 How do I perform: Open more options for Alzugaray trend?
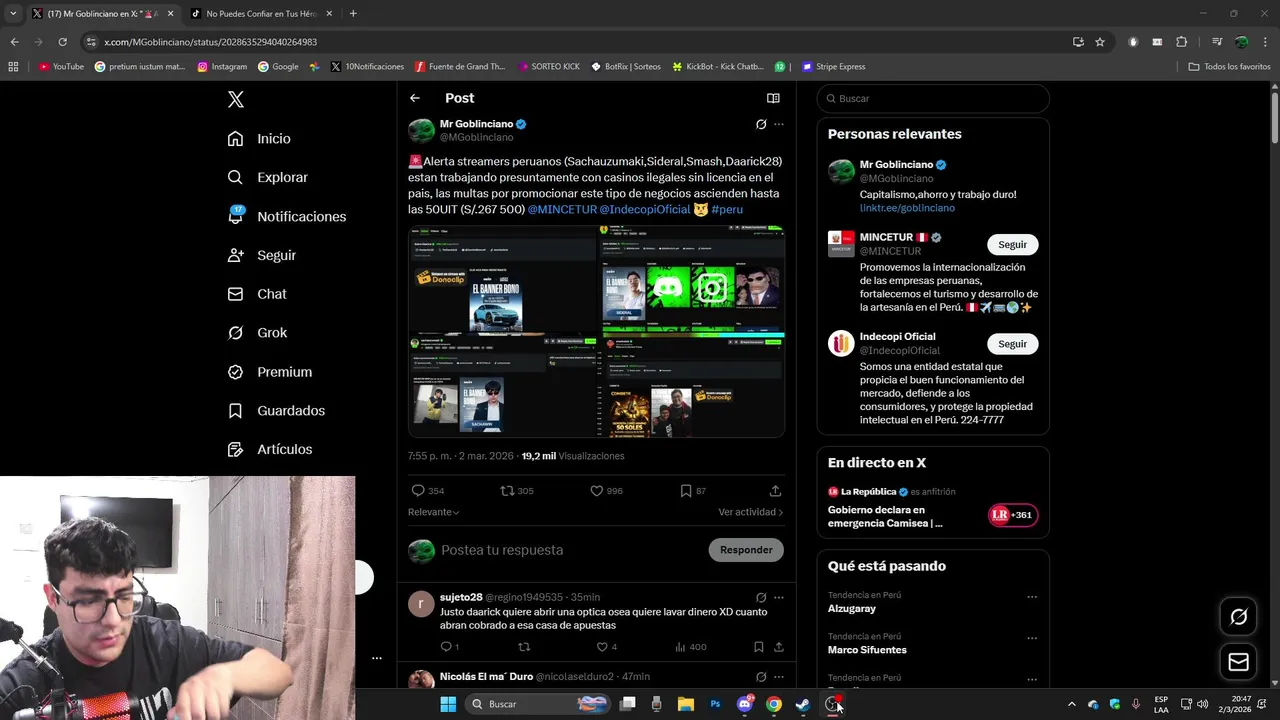coord(1032,597)
